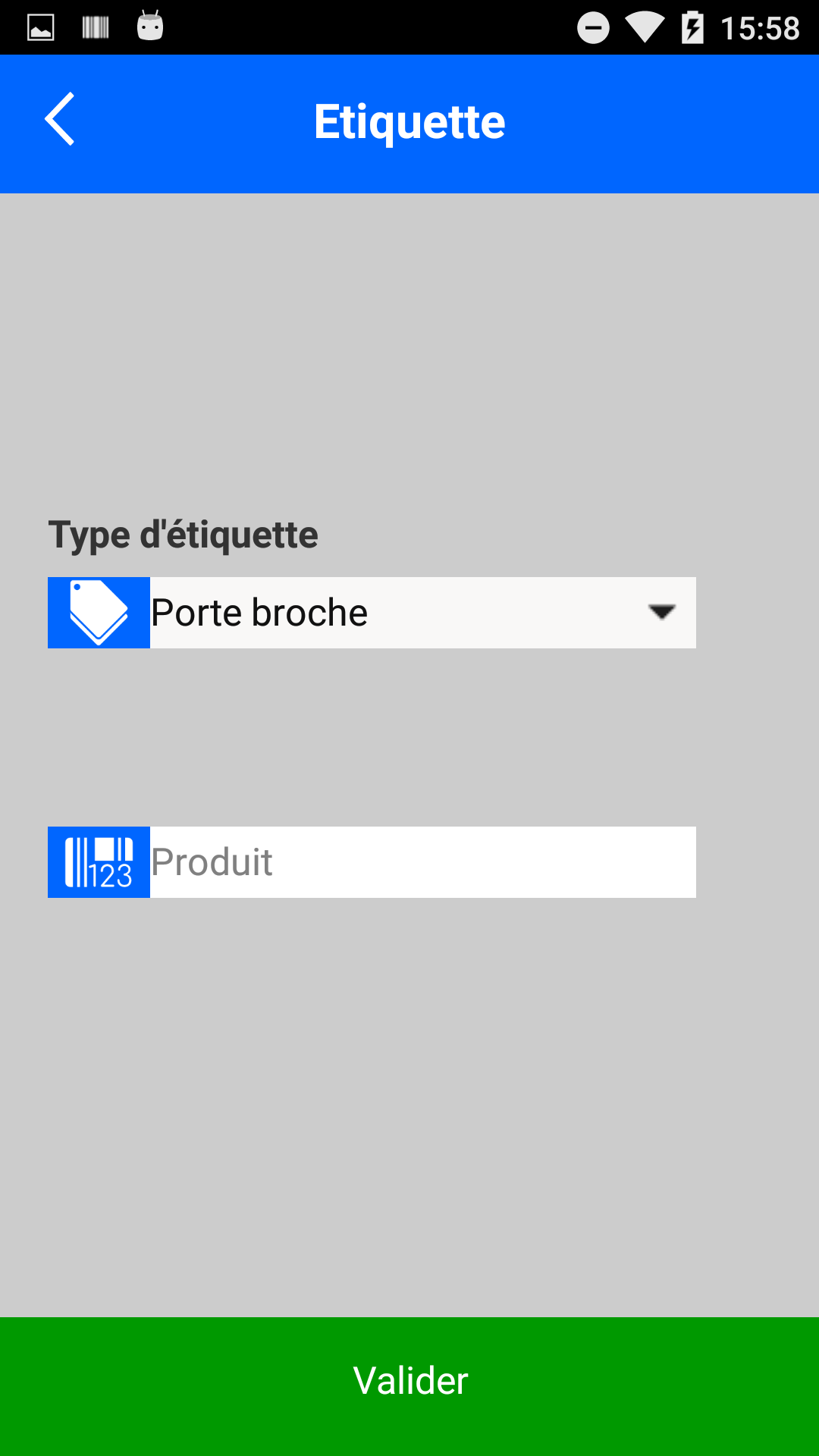Focus the Produit input field
Viewport: 819px width, 1456px height.
pos(422,862)
